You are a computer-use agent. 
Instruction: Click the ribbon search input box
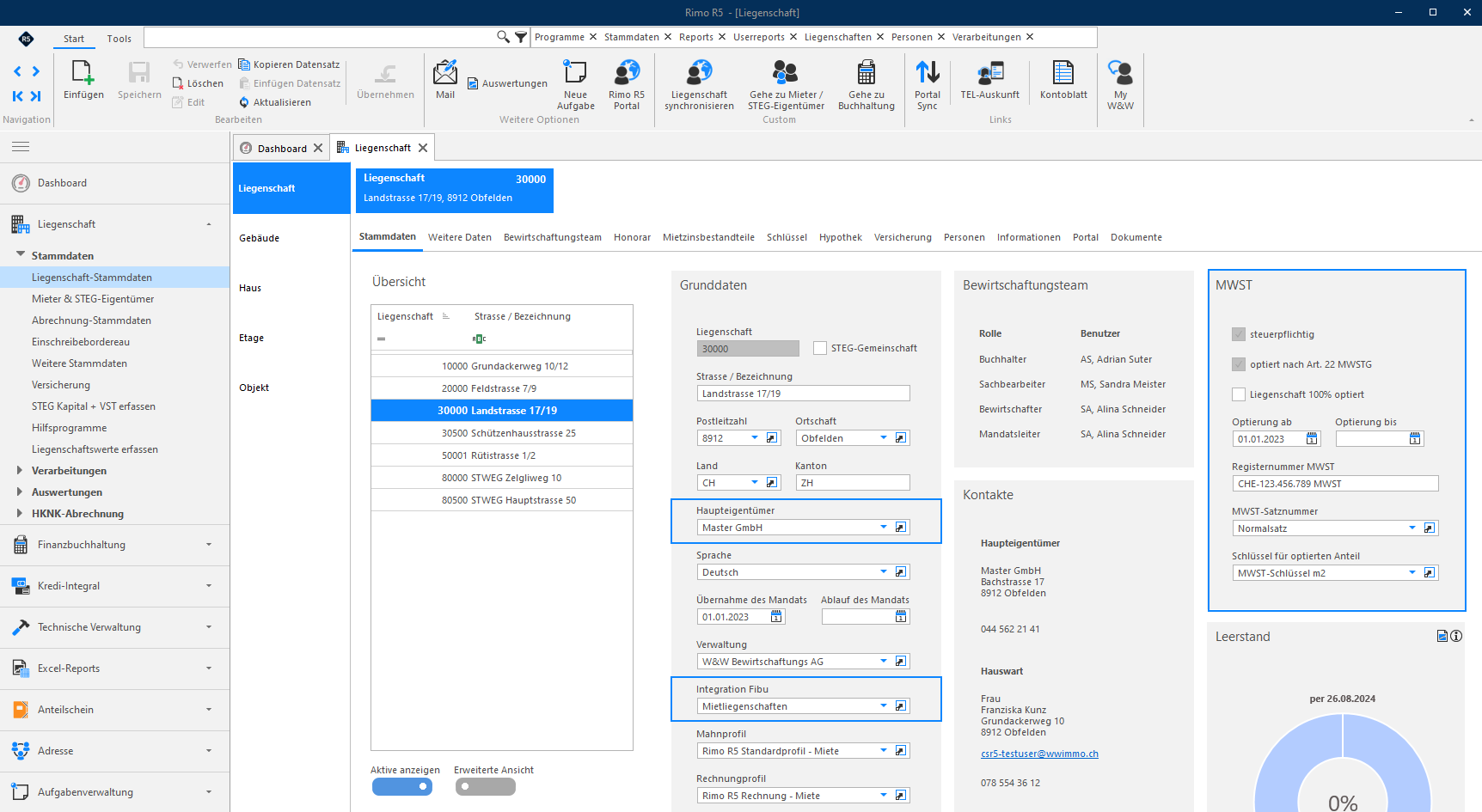coord(319,37)
